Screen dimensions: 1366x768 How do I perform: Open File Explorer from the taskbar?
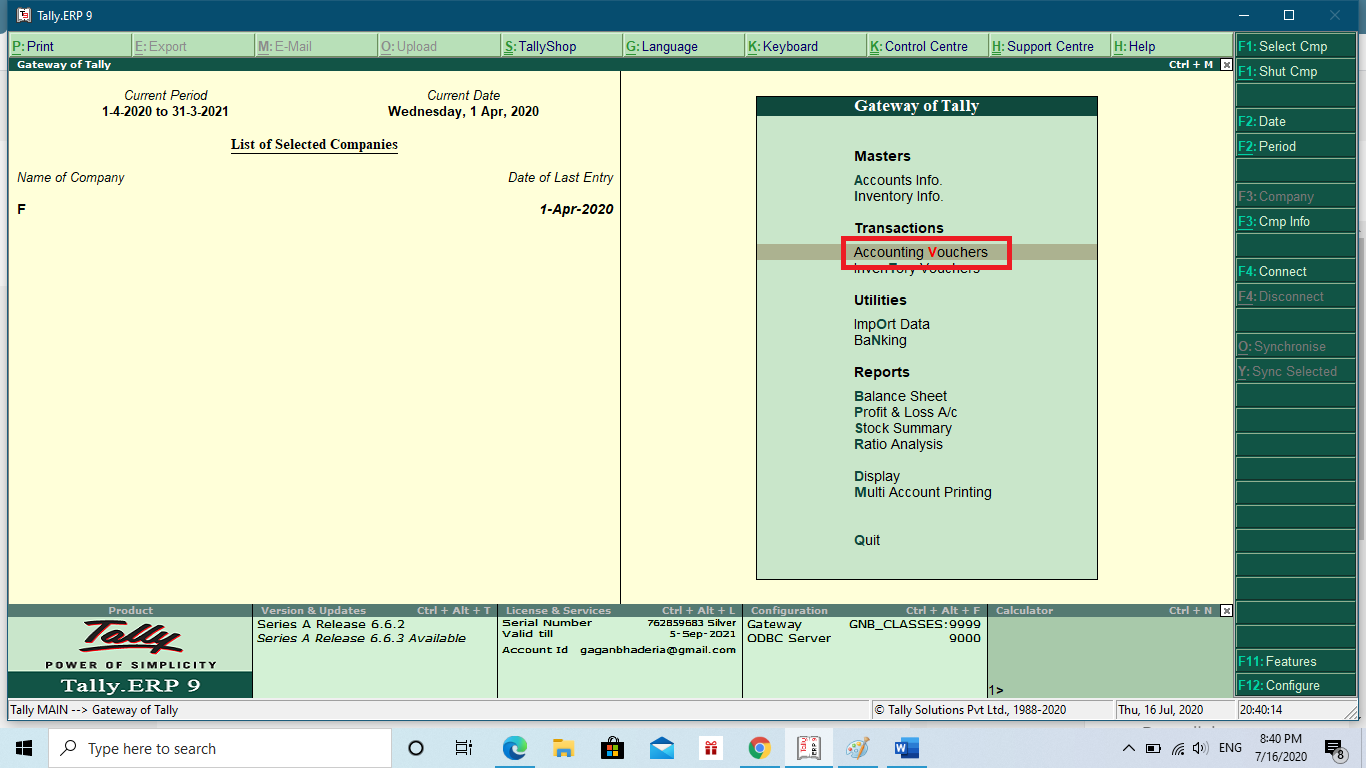pos(564,748)
